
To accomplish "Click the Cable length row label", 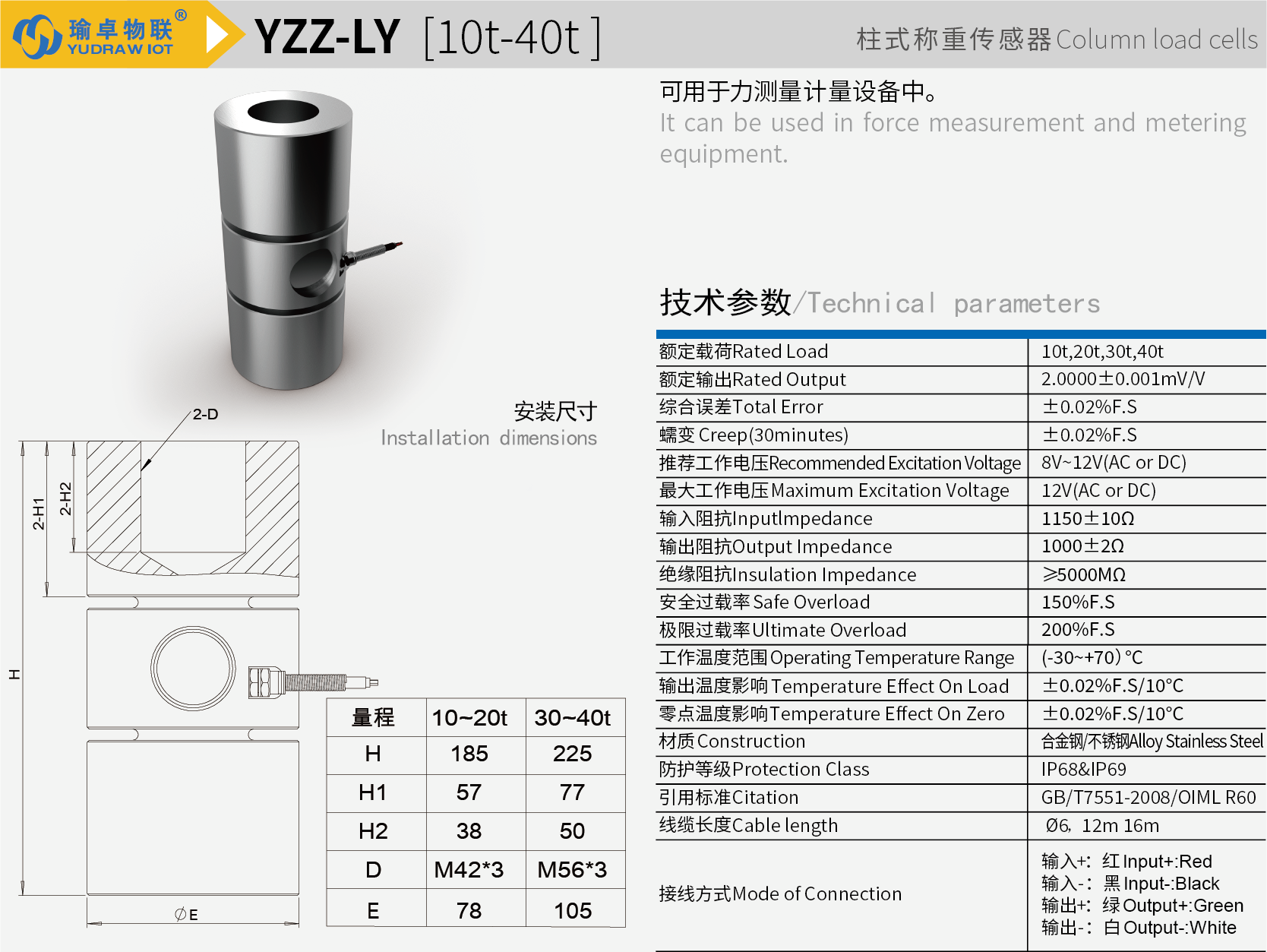I will pos(748,826).
